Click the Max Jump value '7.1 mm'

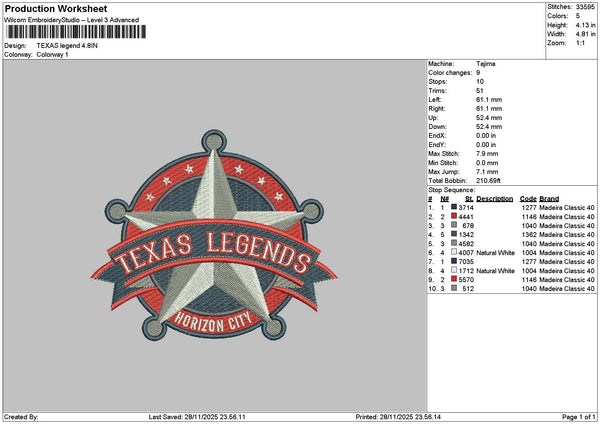487,172
